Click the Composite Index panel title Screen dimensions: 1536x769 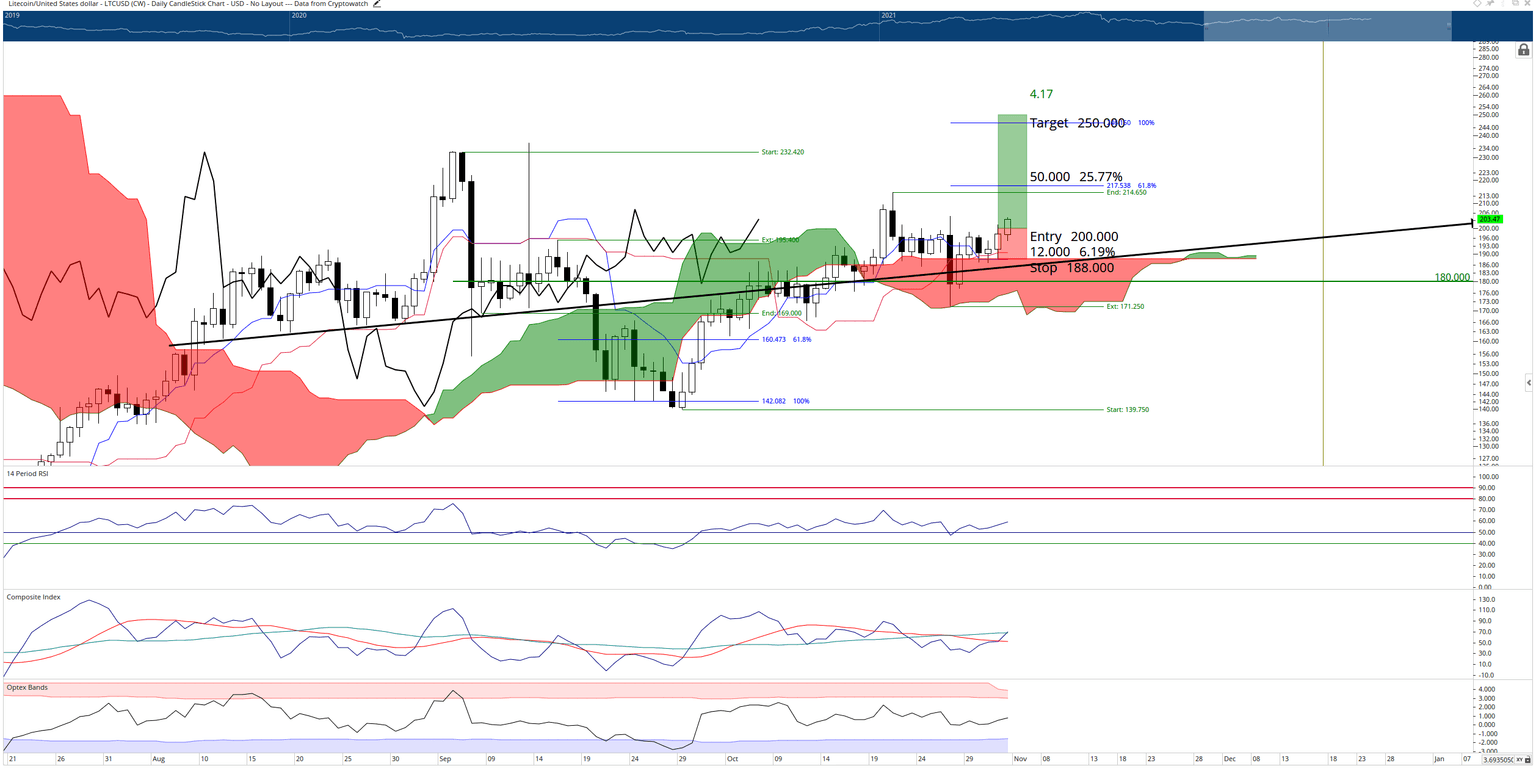point(33,597)
